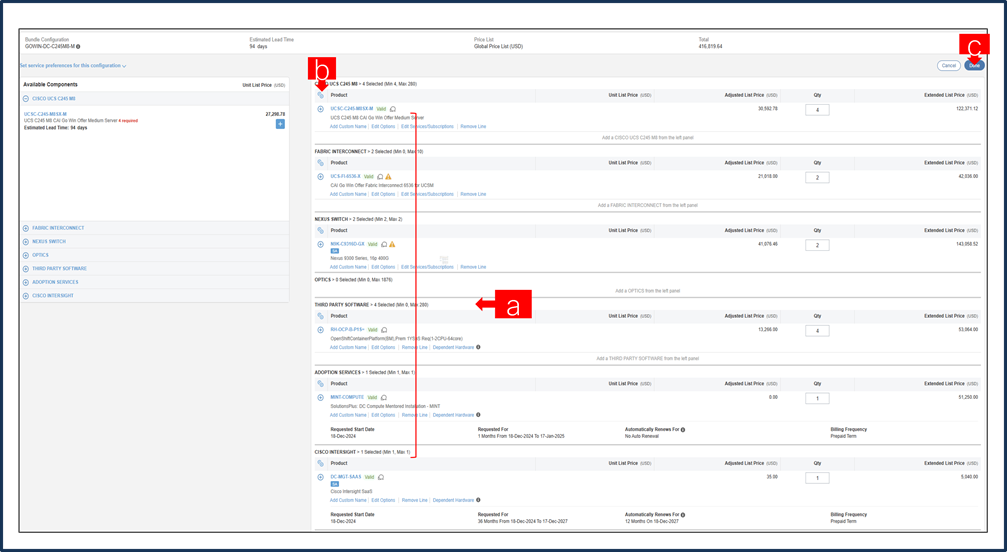Click the support icon next to DC-MGT-SAAS Valid
Image resolution: width=1007 pixels, height=552 pixels.
tap(381, 477)
